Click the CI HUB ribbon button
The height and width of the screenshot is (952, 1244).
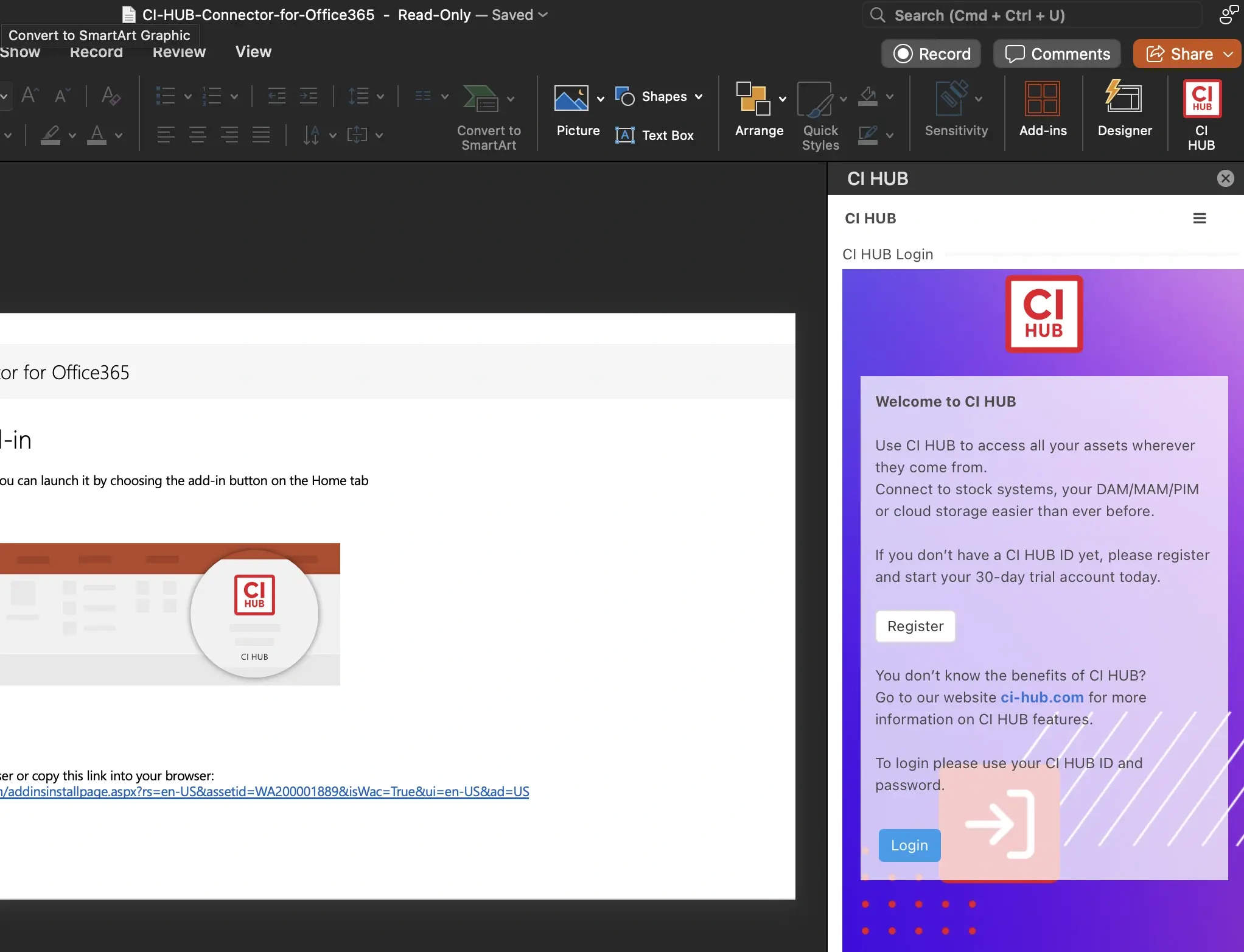1201,116
